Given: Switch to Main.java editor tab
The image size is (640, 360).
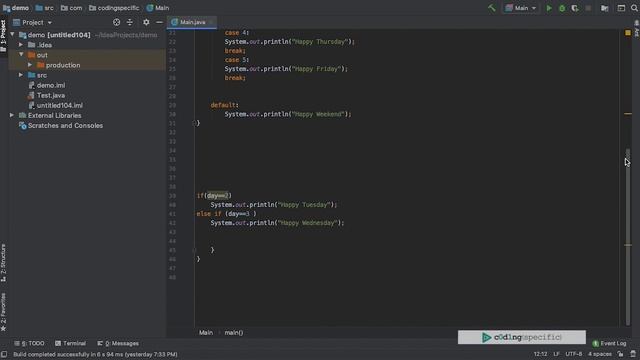Looking at the screenshot, I should [192, 22].
